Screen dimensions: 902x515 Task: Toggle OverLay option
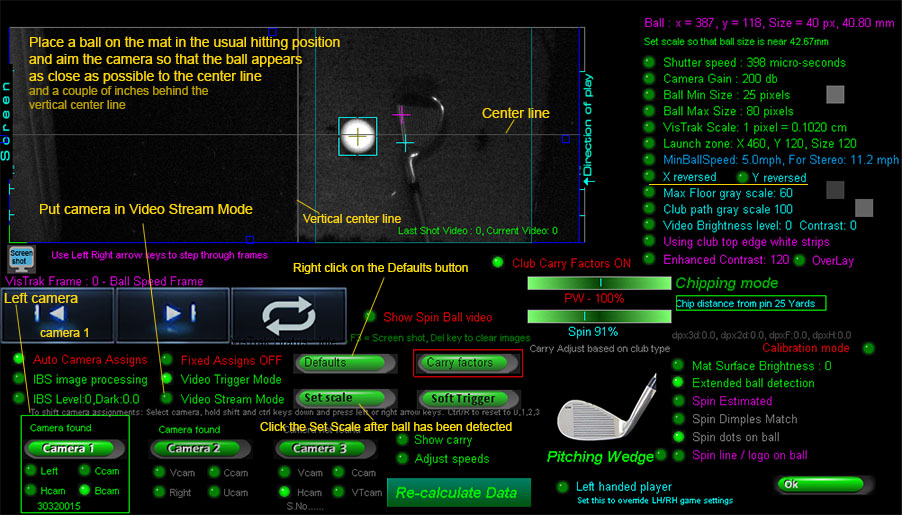coord(799,260)
